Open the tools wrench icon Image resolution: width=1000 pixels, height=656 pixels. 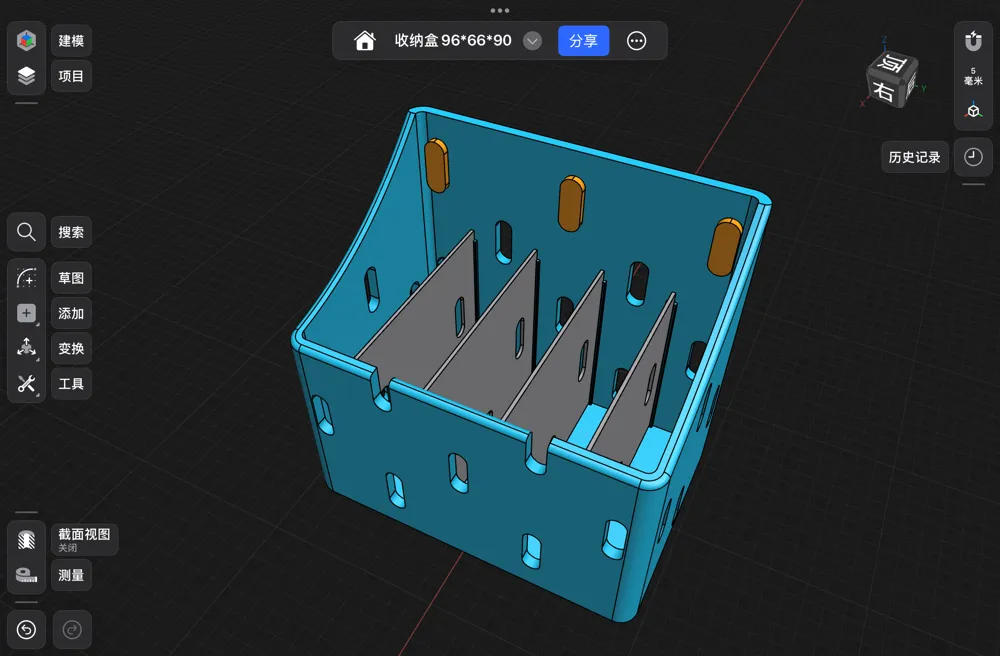click(26, 384)
